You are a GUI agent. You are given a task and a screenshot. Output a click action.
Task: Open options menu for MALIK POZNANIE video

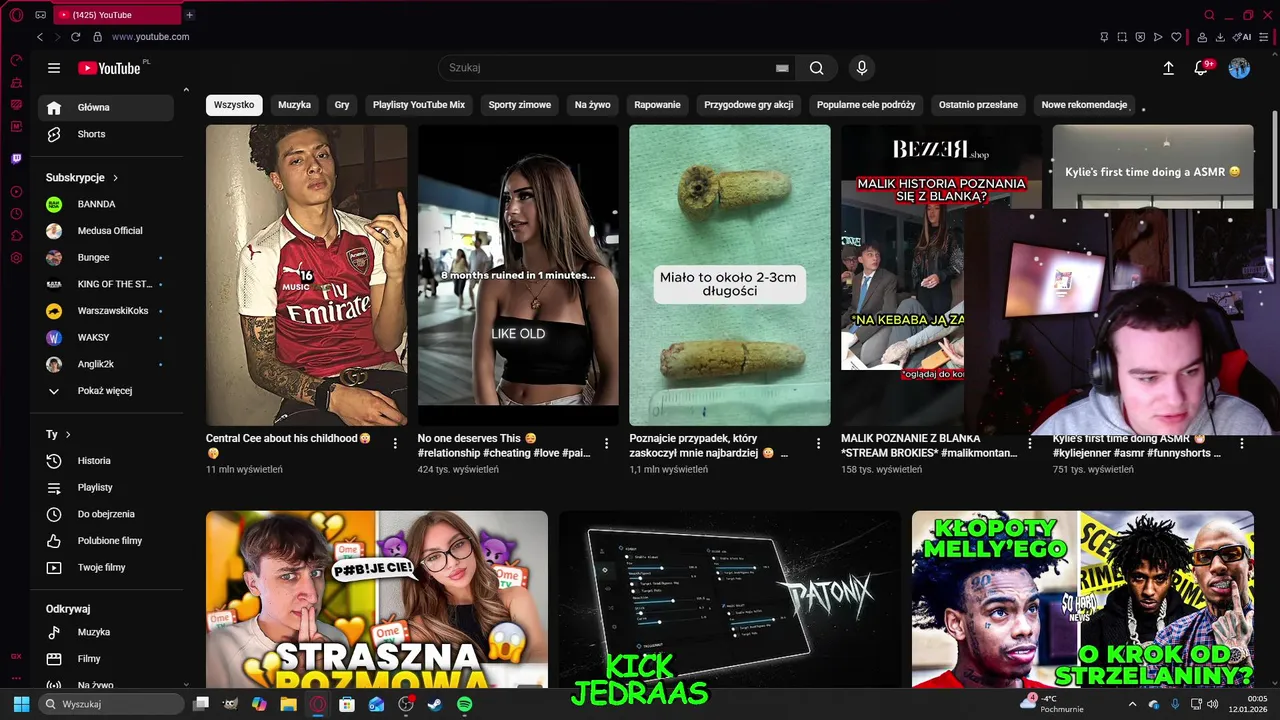1030,443
